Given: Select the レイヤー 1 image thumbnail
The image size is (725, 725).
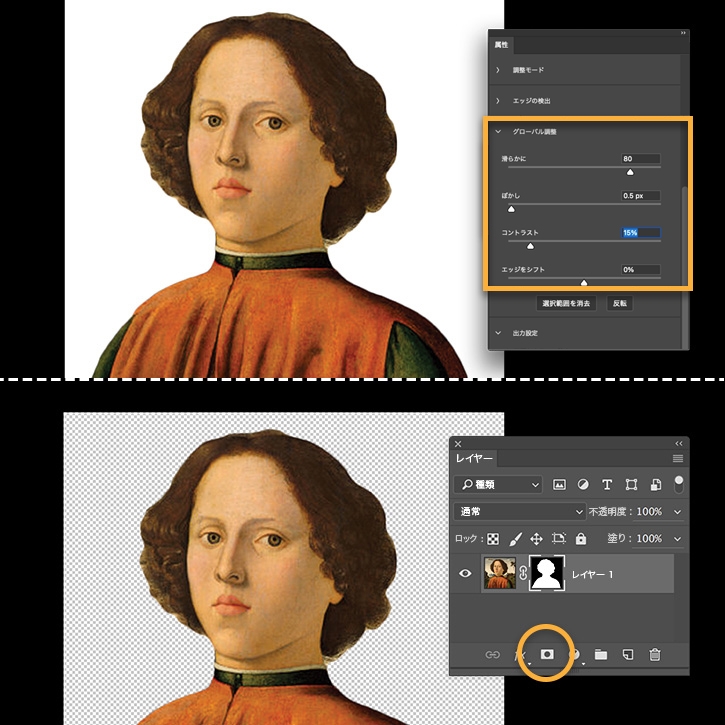Looking at the screenshot, I should pos(499,573).
